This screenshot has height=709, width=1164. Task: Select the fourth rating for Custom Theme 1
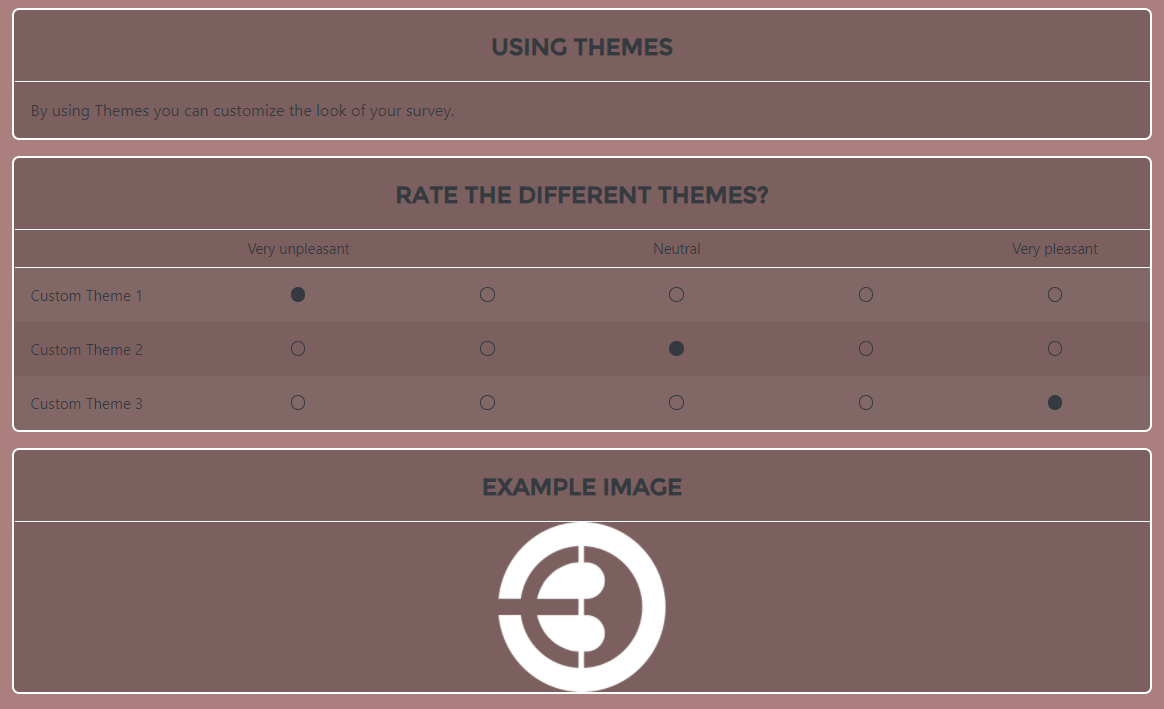tap(865, 294)
